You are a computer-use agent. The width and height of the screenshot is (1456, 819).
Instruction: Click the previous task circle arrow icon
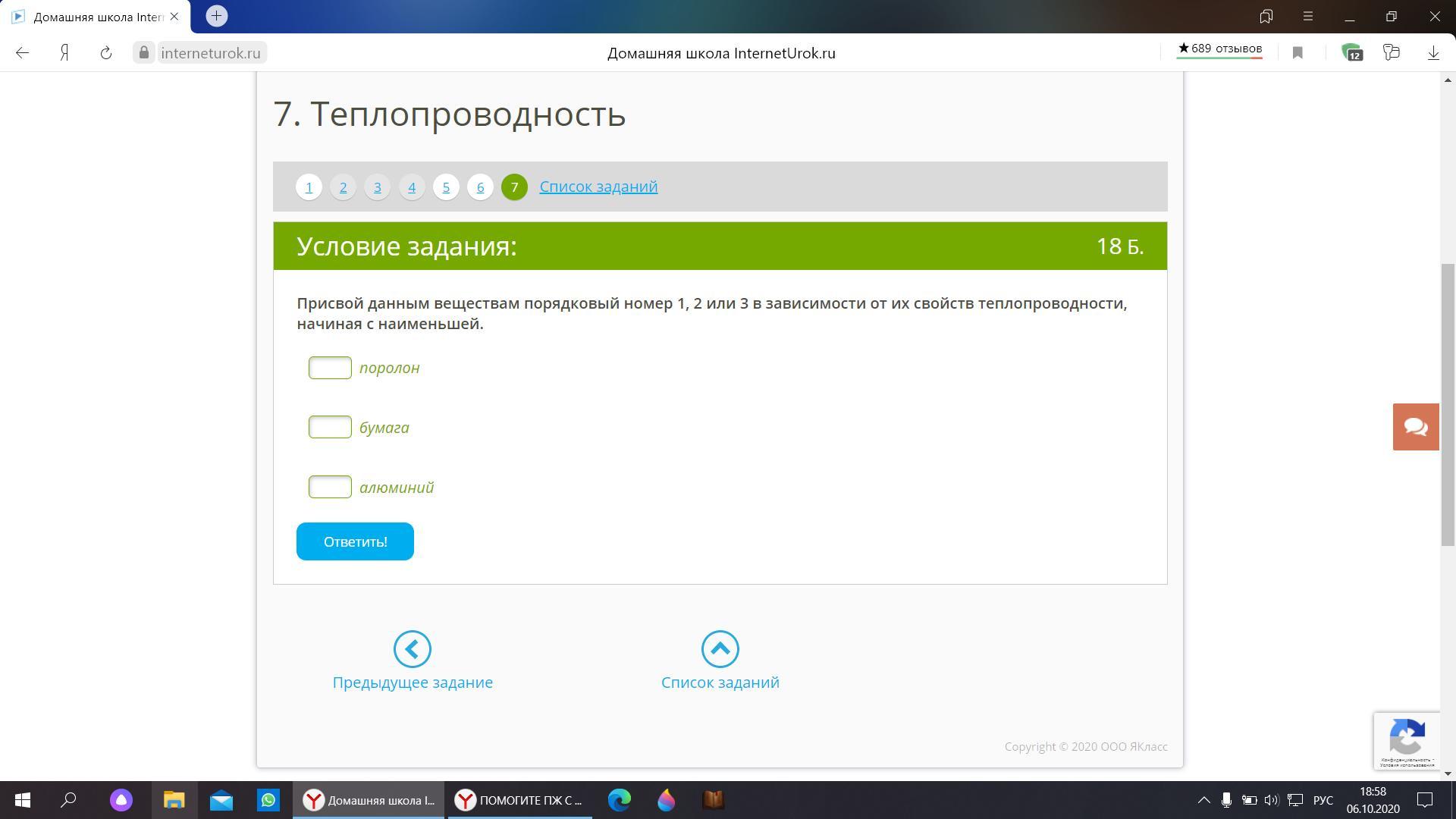[x=413, y=649]
